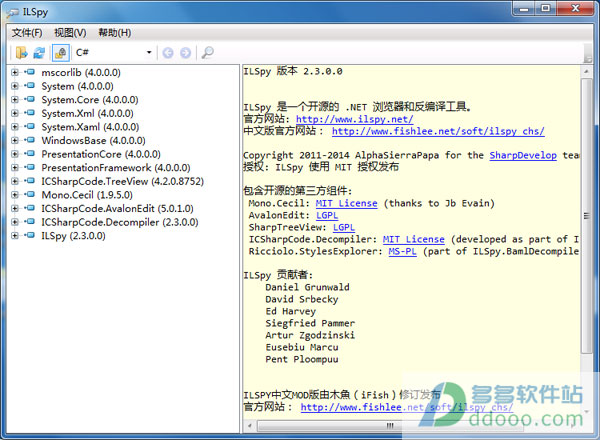Image resolution: width=600 pixels, height=440 pixels.
Task: Click the System.Xml assembly icon
Action: click(29, 113)
